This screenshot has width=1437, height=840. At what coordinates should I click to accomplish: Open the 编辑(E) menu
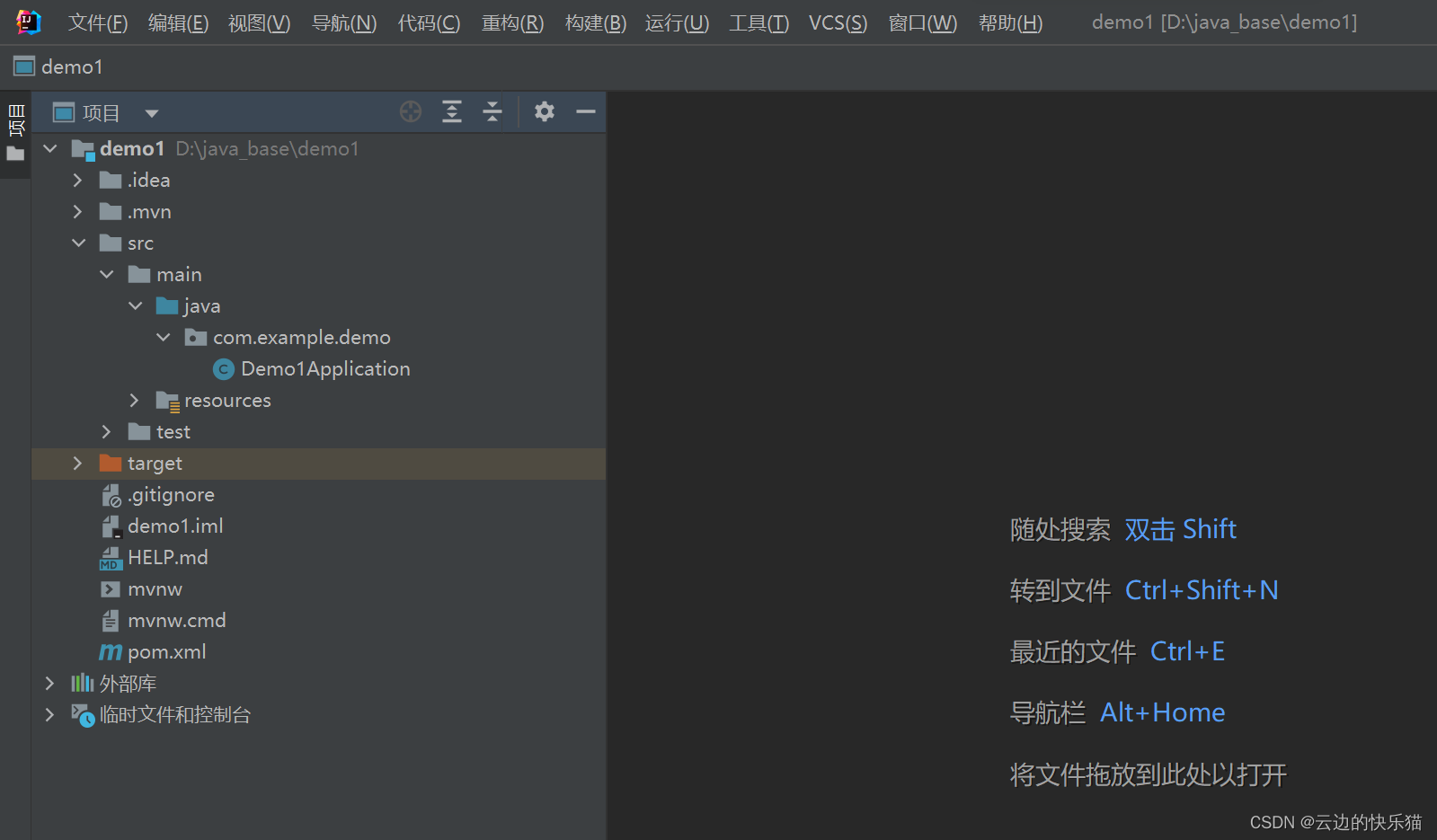(178, 22)
